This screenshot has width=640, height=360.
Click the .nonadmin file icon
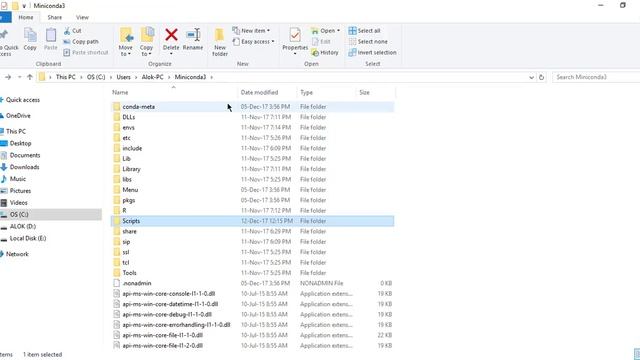[117, 283]
